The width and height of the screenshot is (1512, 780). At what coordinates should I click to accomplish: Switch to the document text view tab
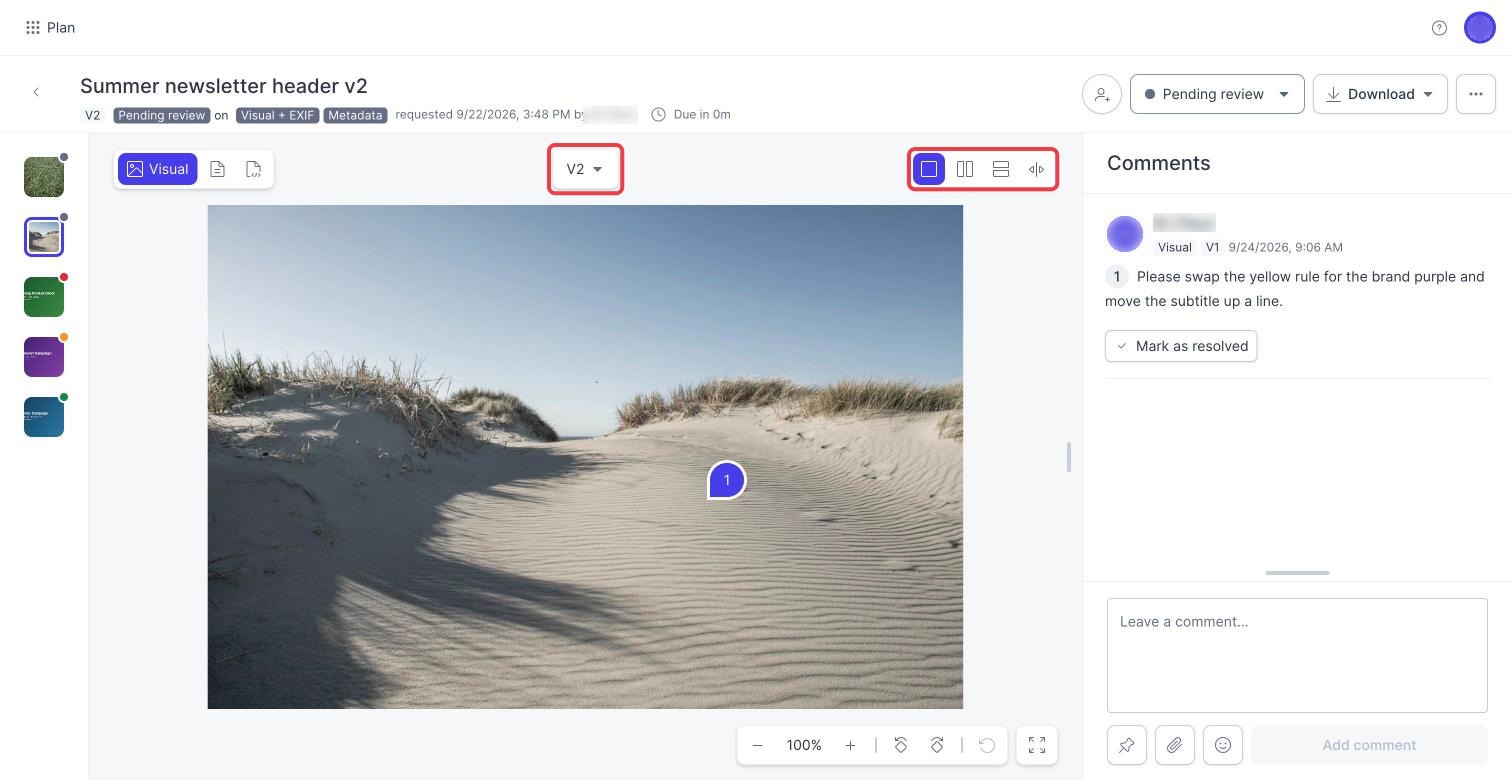click(218, 169)
